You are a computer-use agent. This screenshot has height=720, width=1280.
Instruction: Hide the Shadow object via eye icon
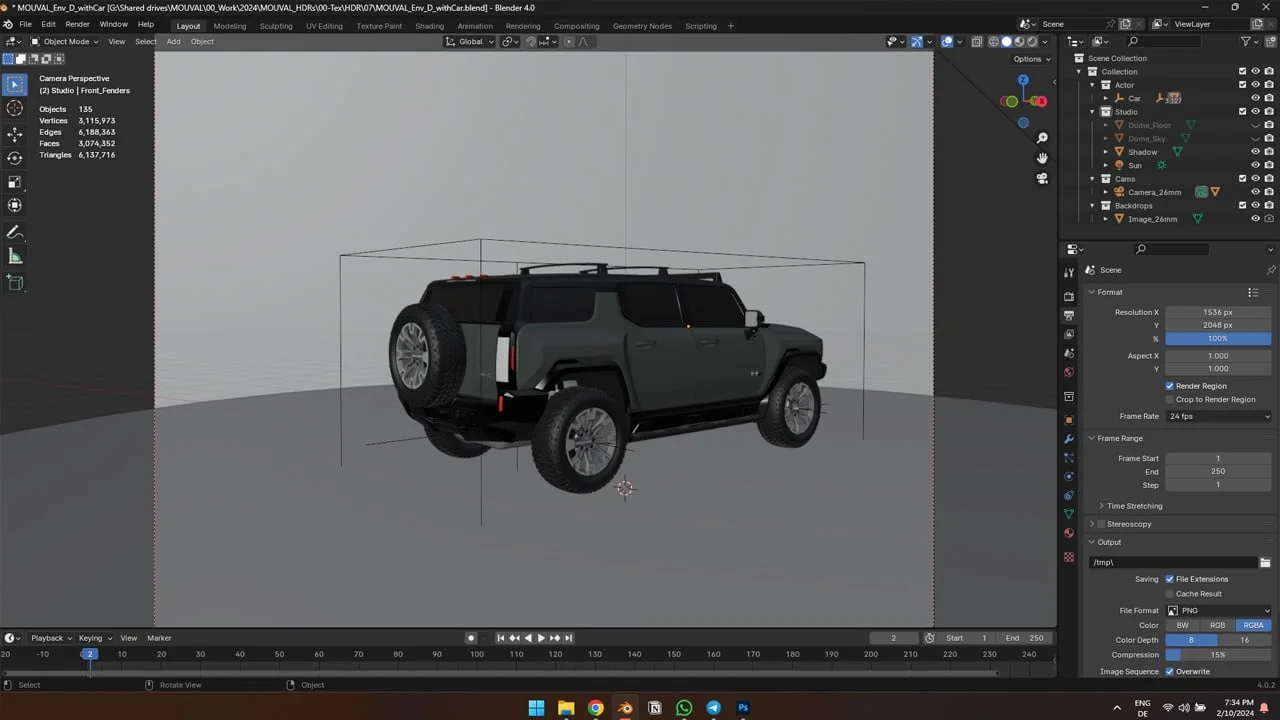click(1255, 151)
